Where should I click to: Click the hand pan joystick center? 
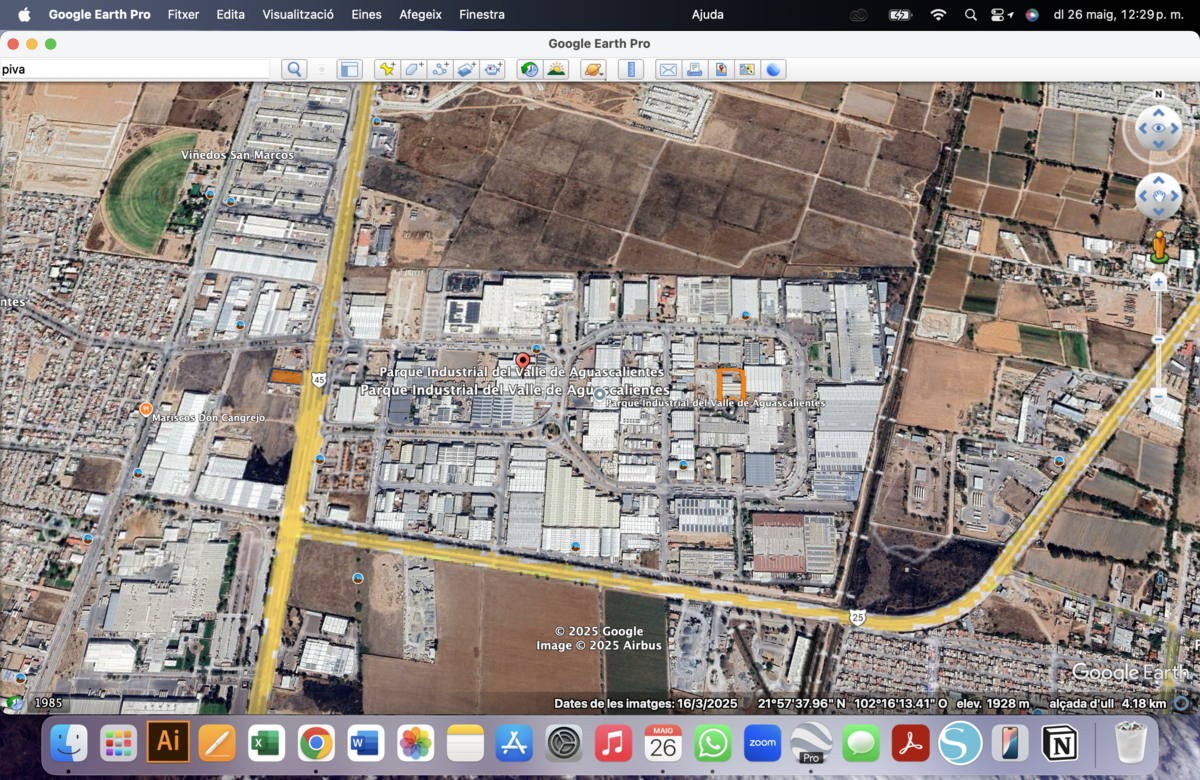click(1159, 196)
